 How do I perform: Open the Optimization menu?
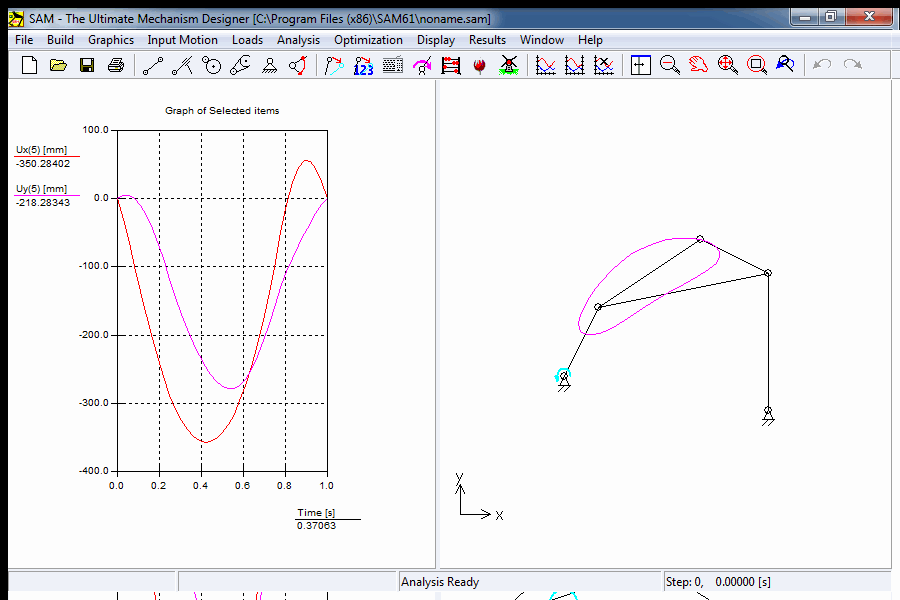(368, 40)
